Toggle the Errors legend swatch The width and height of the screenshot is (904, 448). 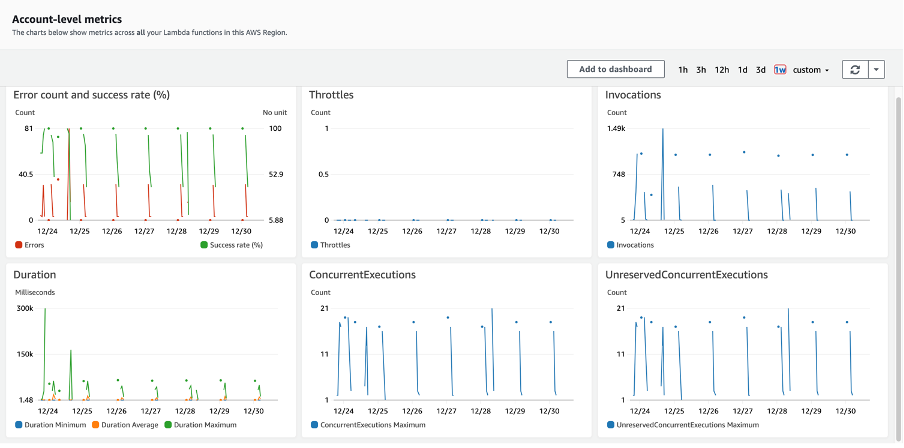(19, 244)
